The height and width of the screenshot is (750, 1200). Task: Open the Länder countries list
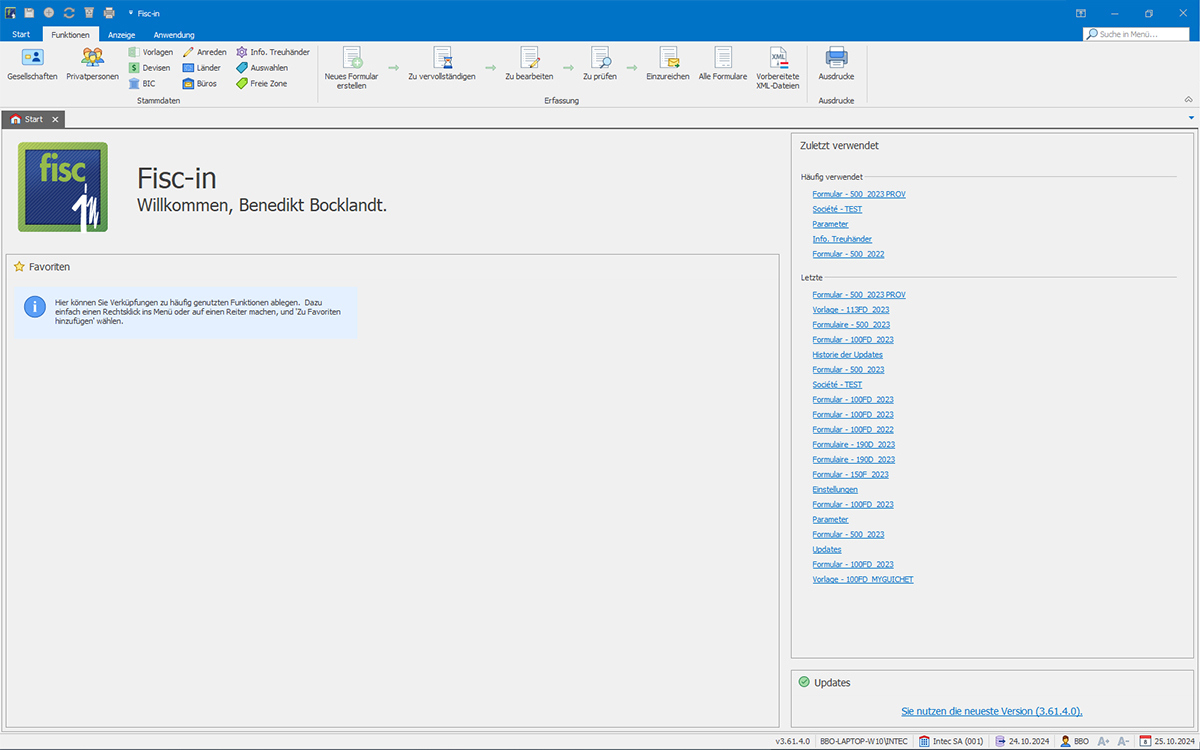[201, 68]
